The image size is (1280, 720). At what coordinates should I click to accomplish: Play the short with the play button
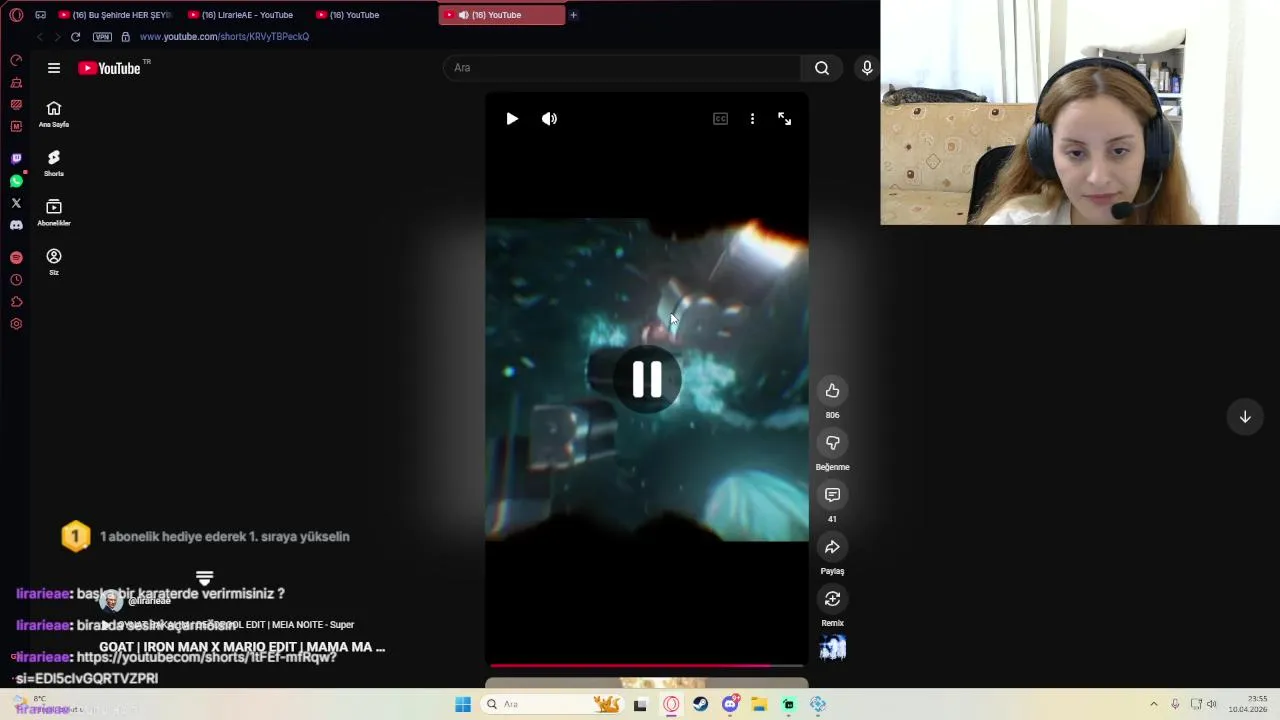512,119
